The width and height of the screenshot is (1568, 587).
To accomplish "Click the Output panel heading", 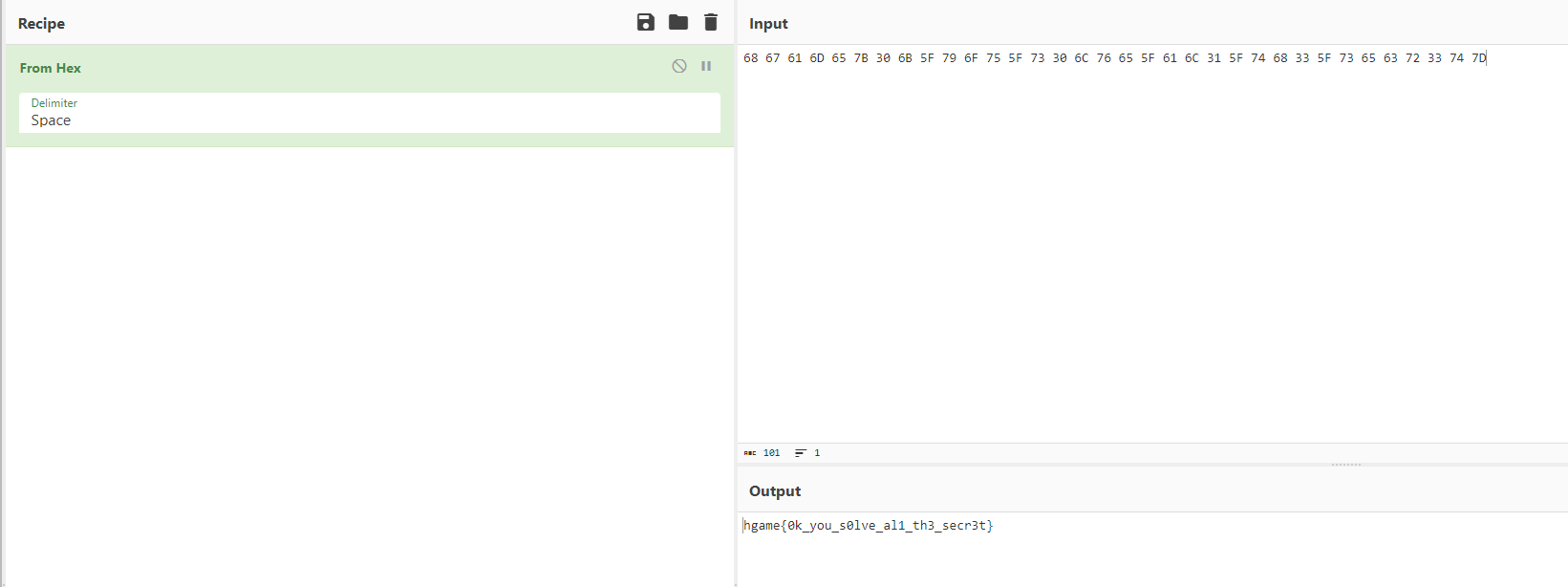I will (775, 491).
